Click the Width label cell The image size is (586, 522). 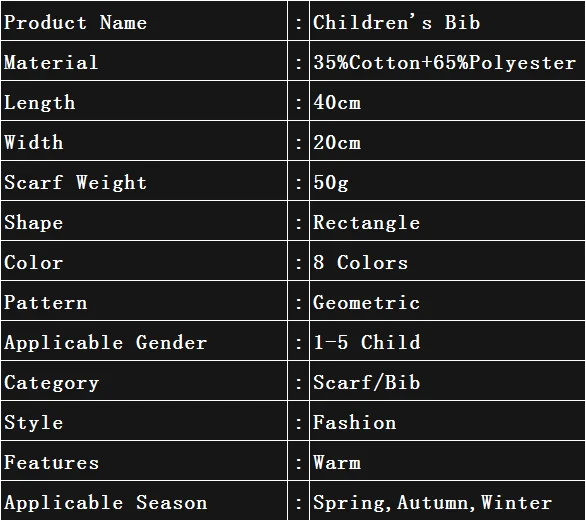click(144, 141)
